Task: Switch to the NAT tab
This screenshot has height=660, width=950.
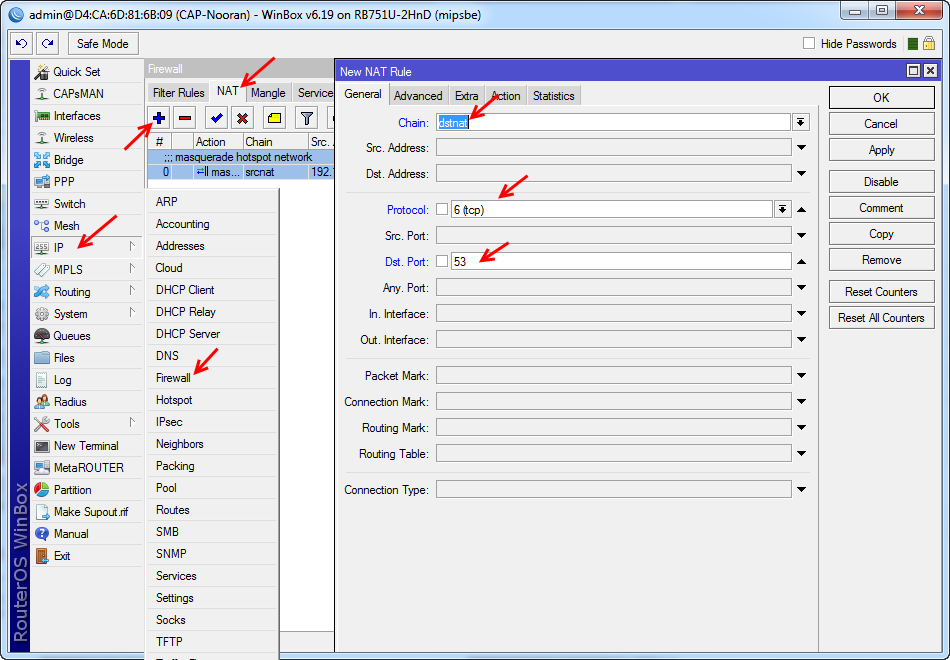Action: click(228, 91)
